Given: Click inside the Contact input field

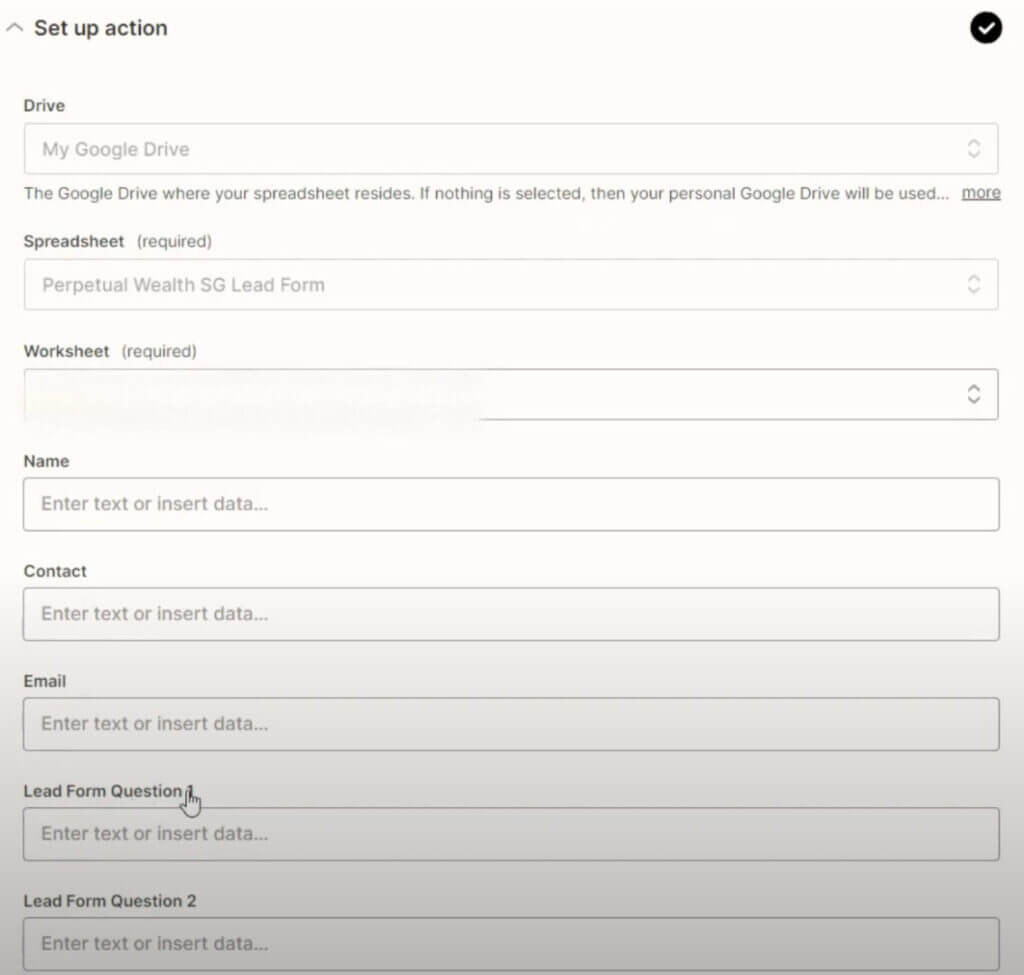Looking at the screenshot, I should tap(512, 614).
